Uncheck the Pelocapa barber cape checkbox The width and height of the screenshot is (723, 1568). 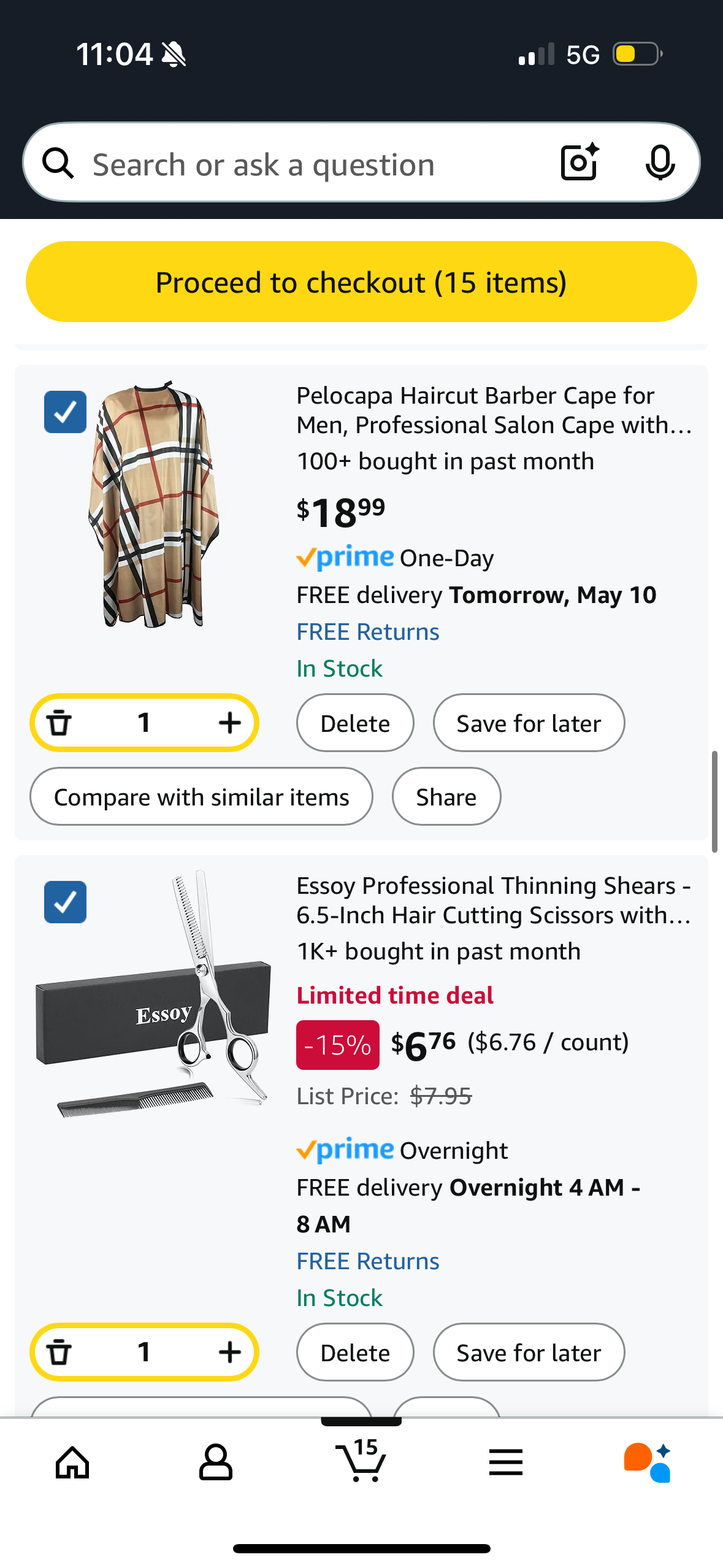click(x=66, y=412)
